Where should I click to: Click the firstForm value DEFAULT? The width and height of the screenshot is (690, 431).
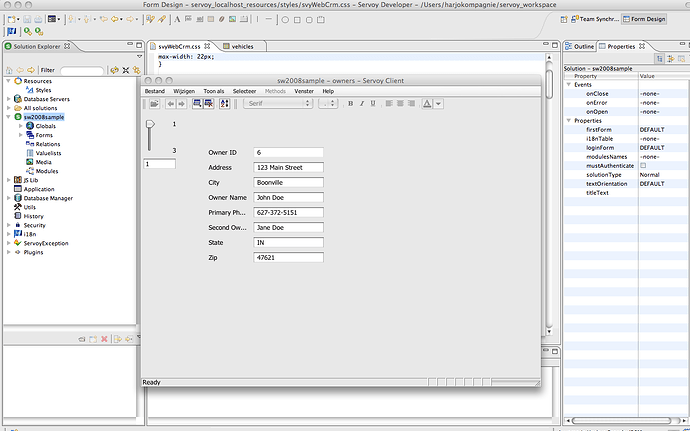click(x=652, y=130)
